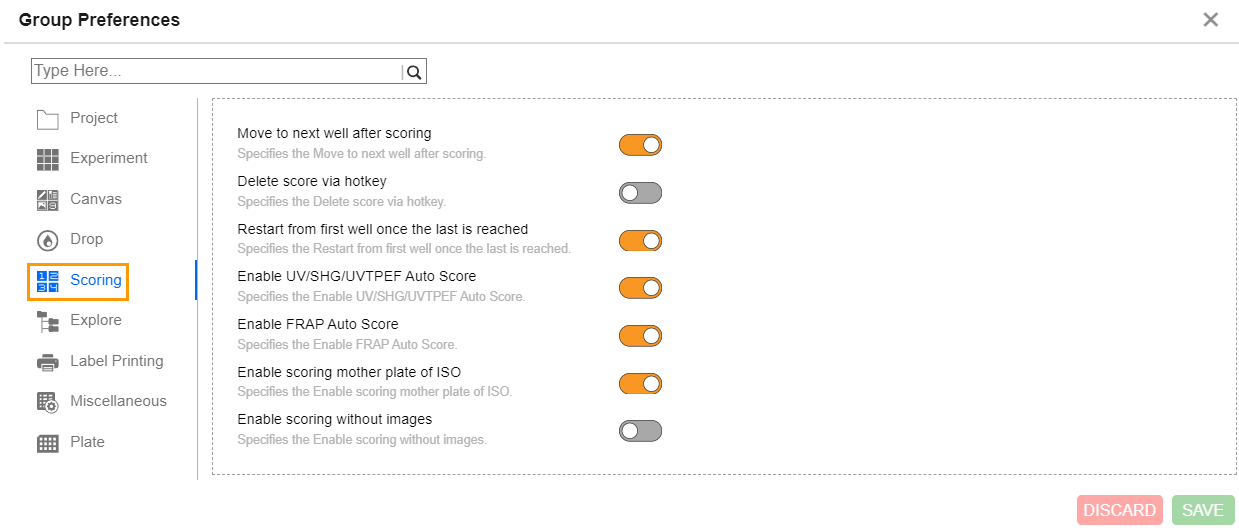The width and height of the screenshot is (1239, 532).
Task: Open the Miscellaneous preferences tab
Action: pos(118,401)
